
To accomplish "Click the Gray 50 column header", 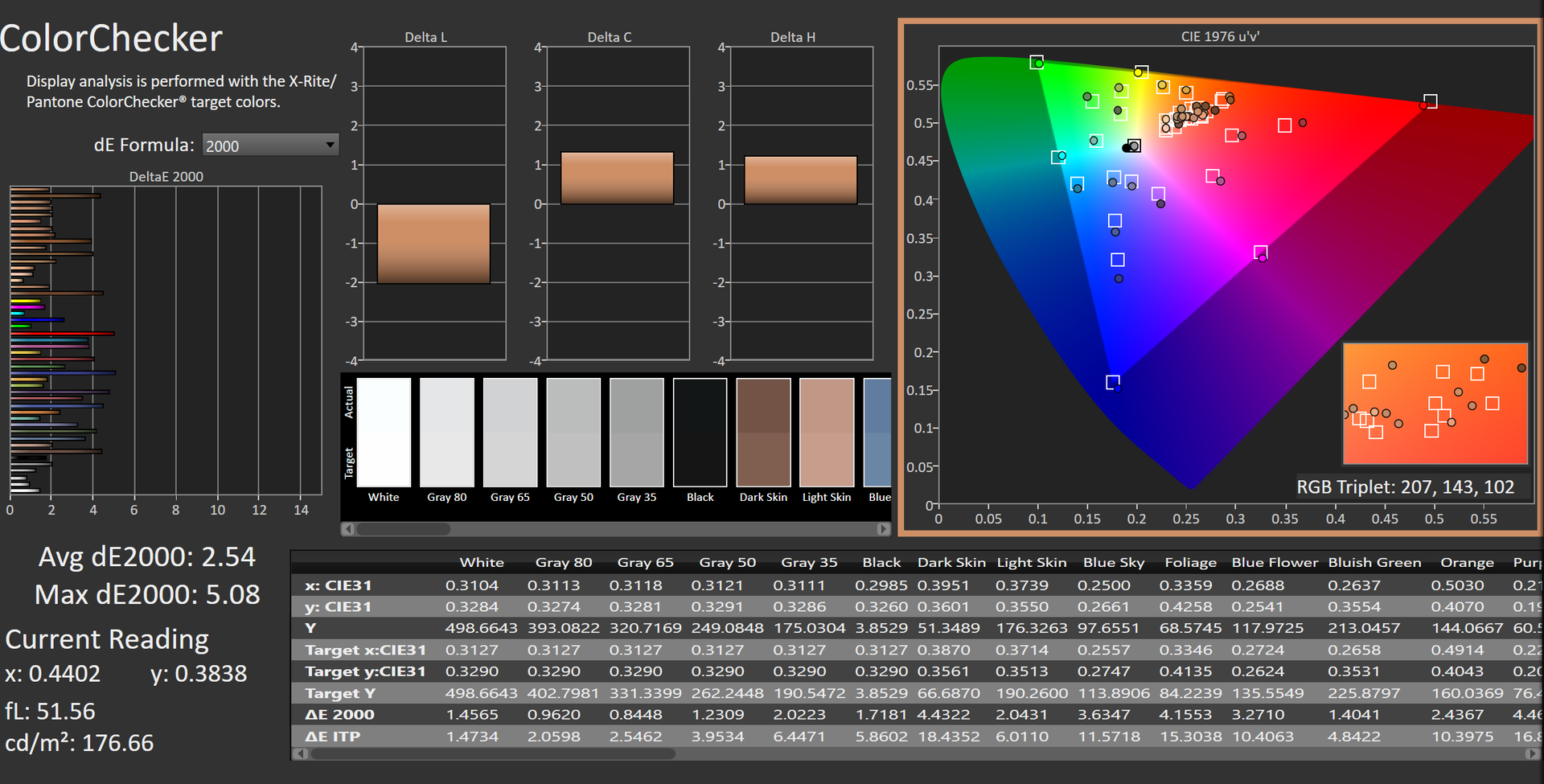I will 728,563.
